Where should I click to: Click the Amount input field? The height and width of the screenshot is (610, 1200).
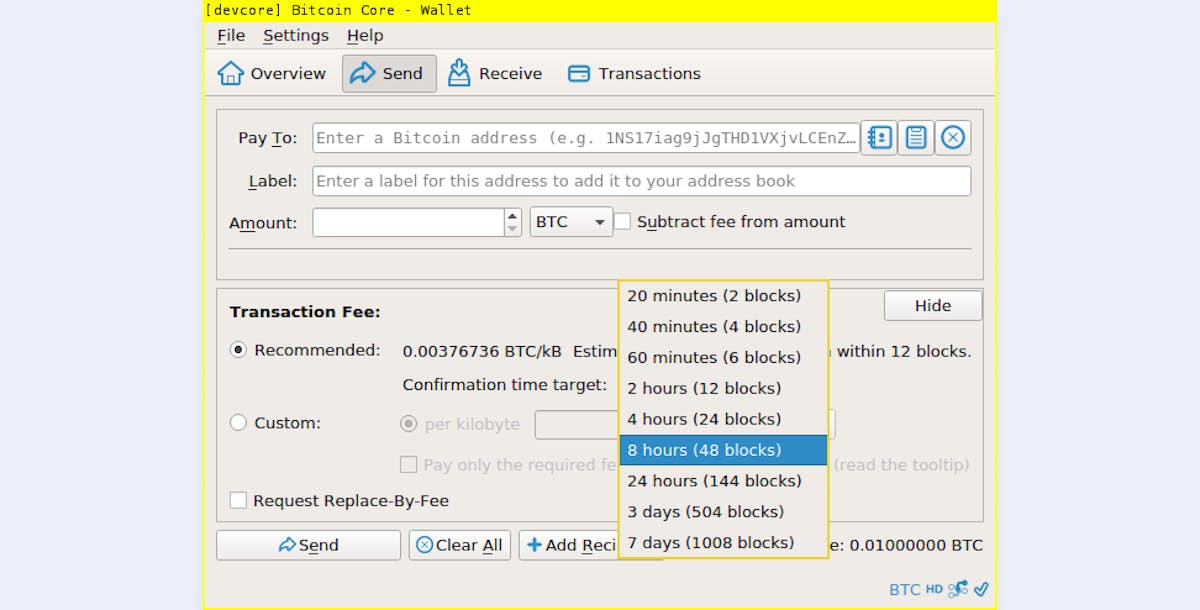point(408,222)
